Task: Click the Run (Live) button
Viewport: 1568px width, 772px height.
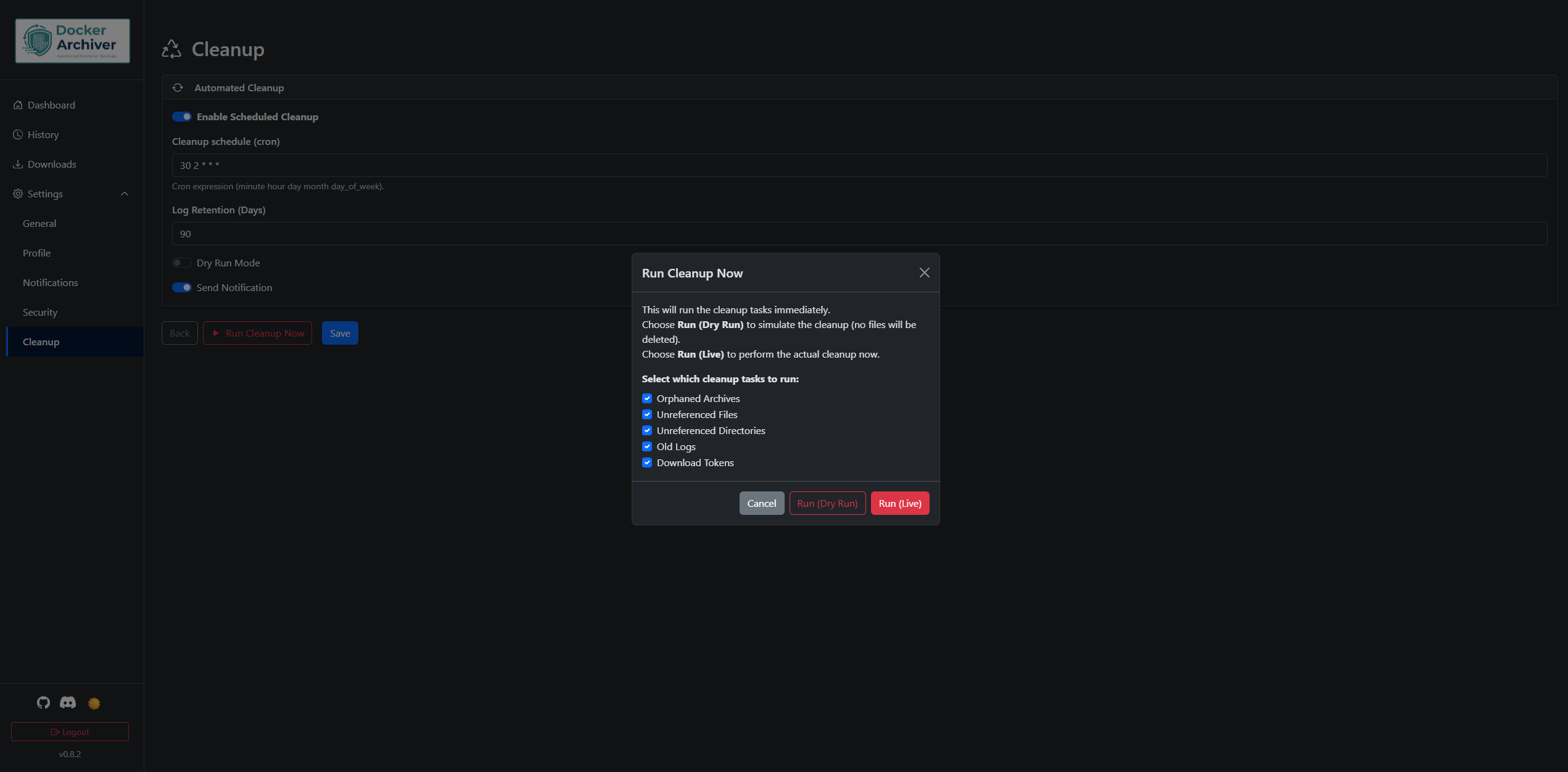Action: click(x=899, y=503)
